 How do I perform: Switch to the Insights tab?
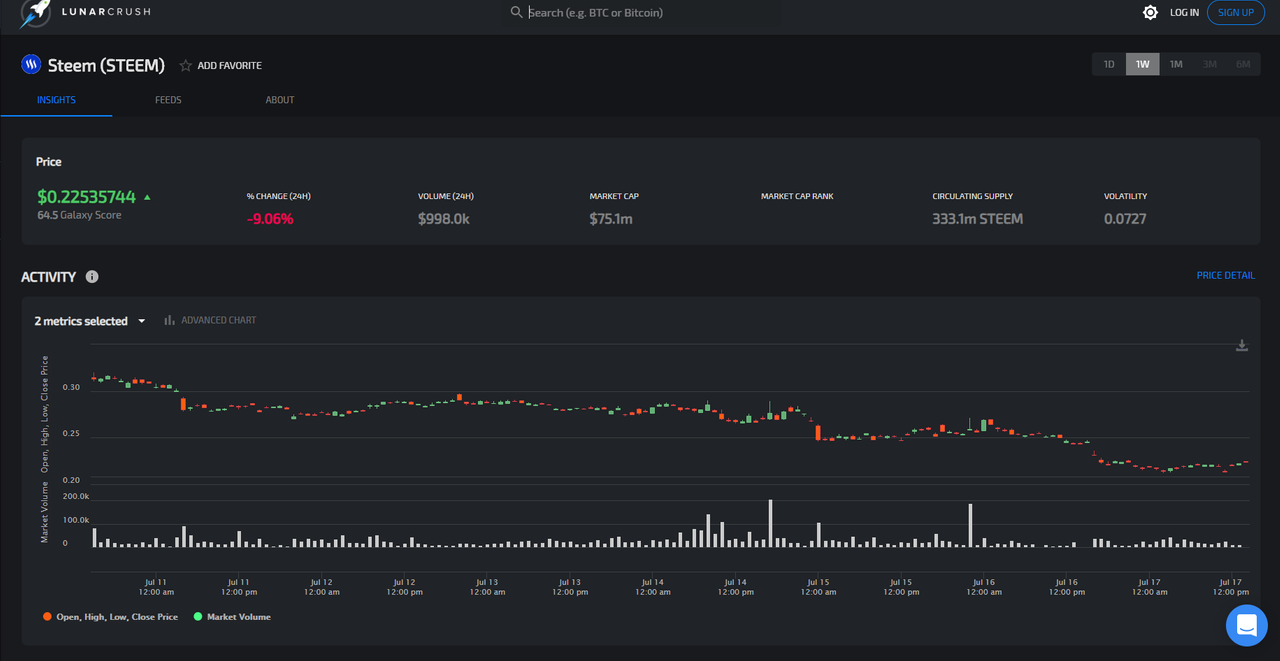tap(56, 100)
